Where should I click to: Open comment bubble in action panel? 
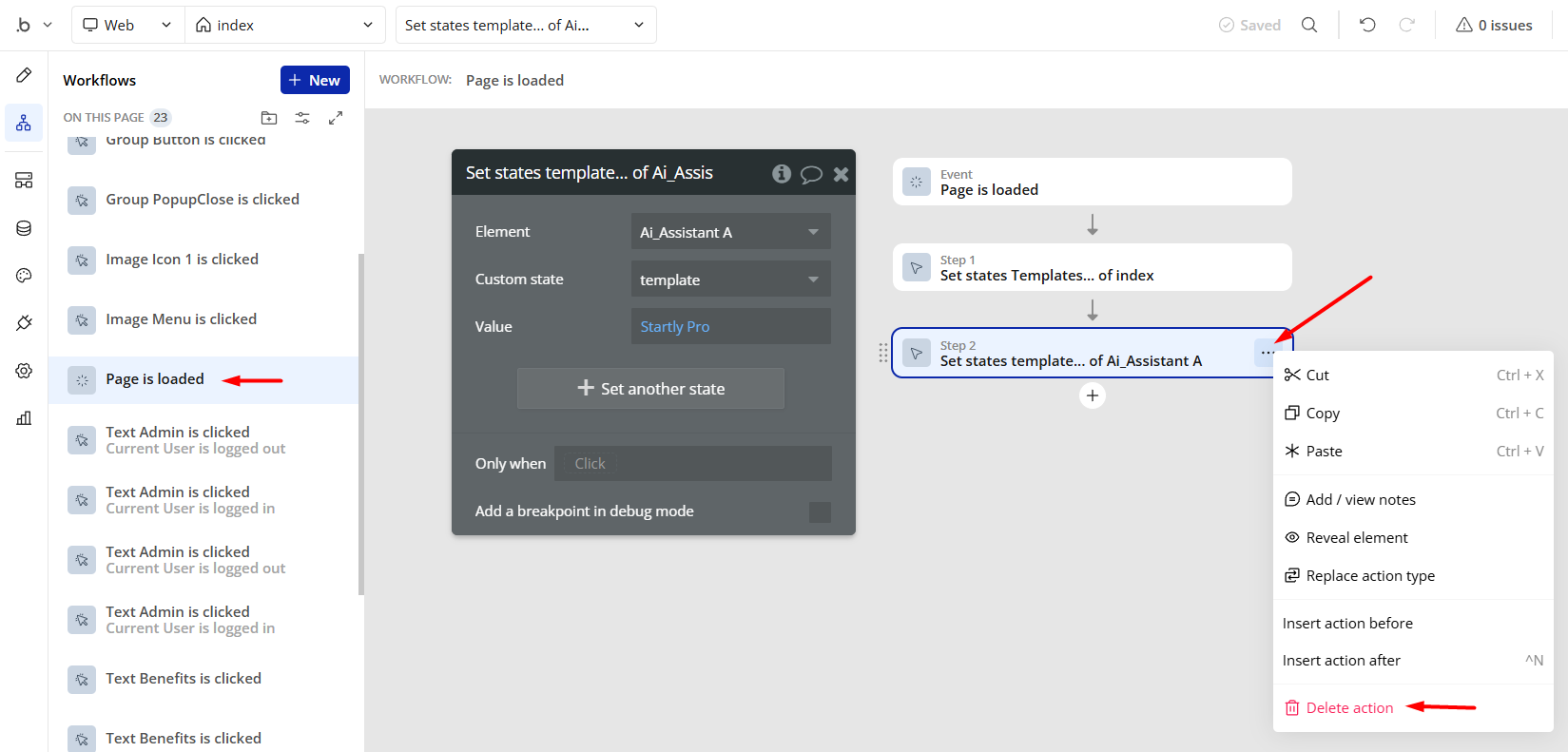pyautogui.click(x=811, y=174)
